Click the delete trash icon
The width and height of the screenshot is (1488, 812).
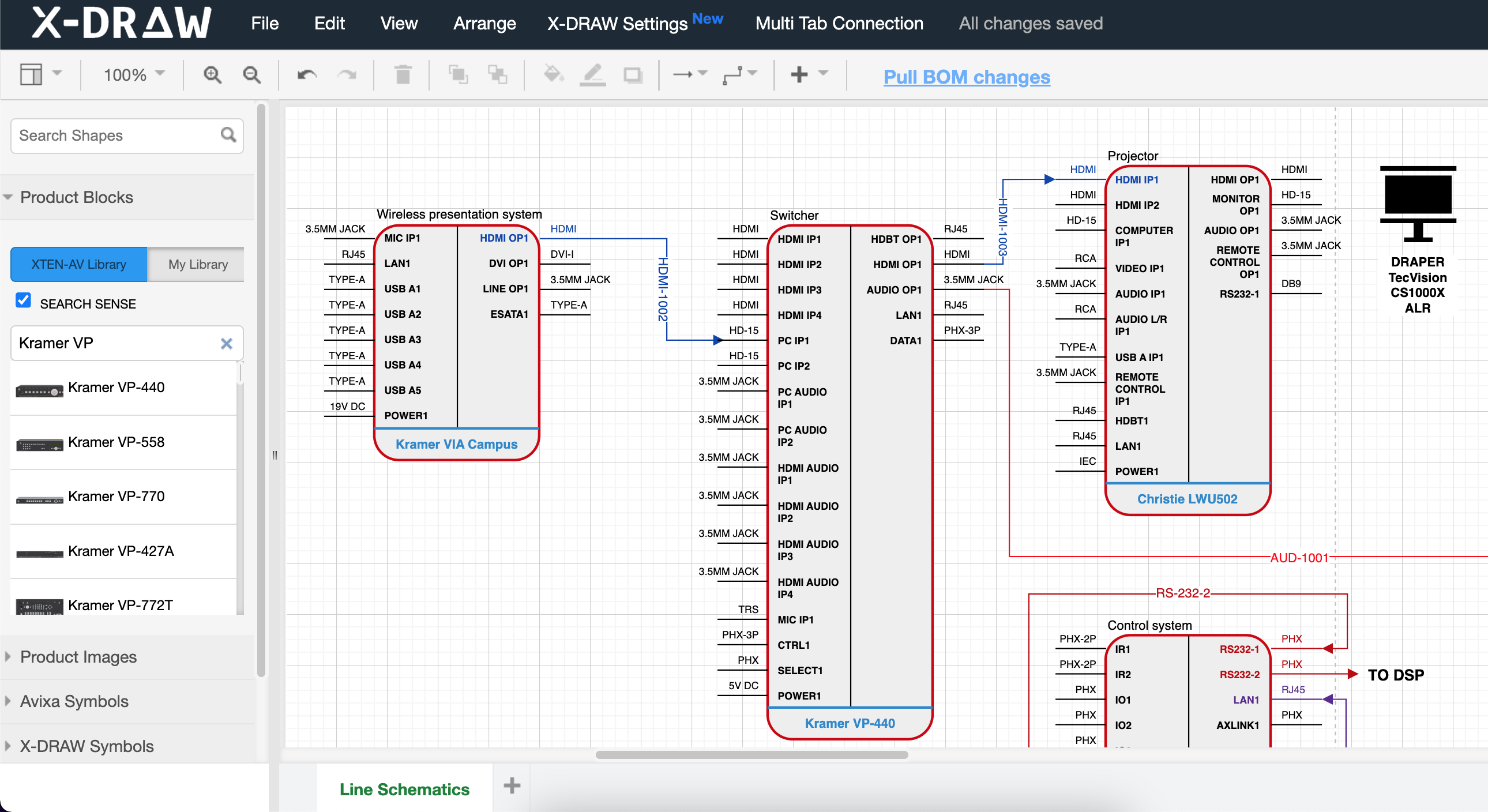[403, 75]
